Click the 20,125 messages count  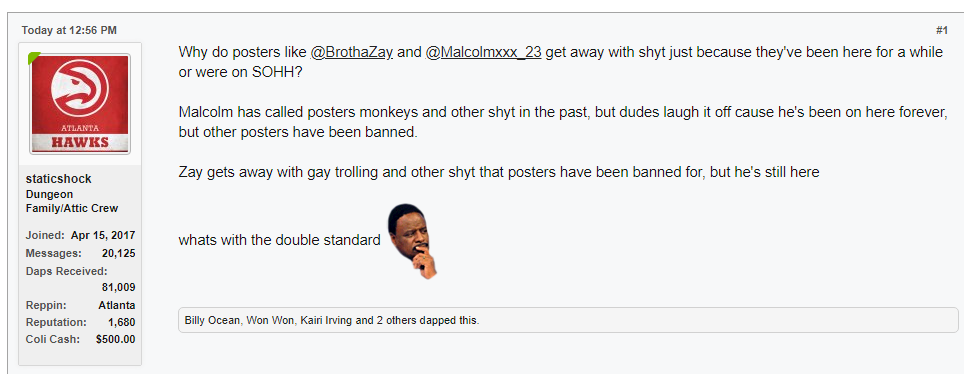[x=119, y=253]
